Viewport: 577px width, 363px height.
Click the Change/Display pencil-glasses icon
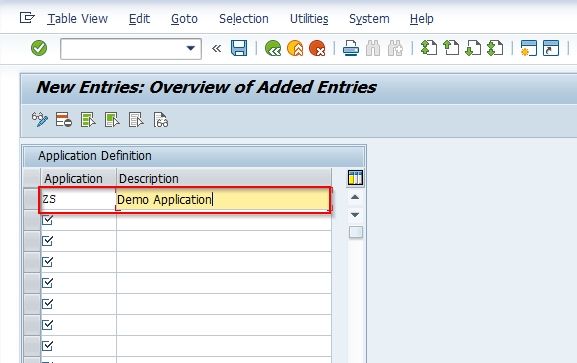(40, 120)
